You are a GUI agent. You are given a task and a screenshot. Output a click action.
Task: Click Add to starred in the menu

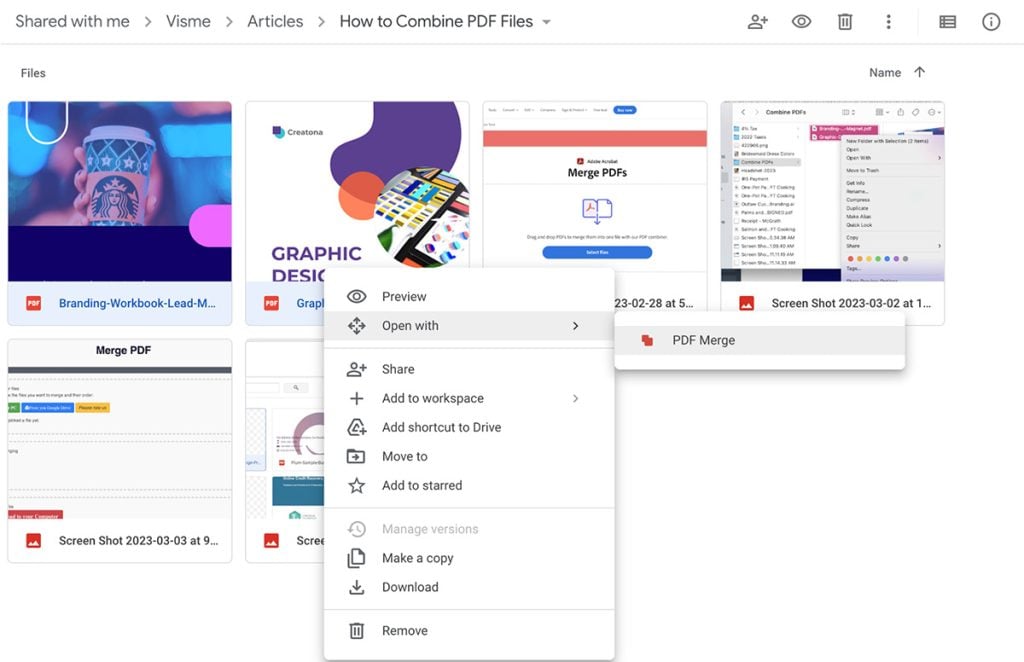coord(421,485)
